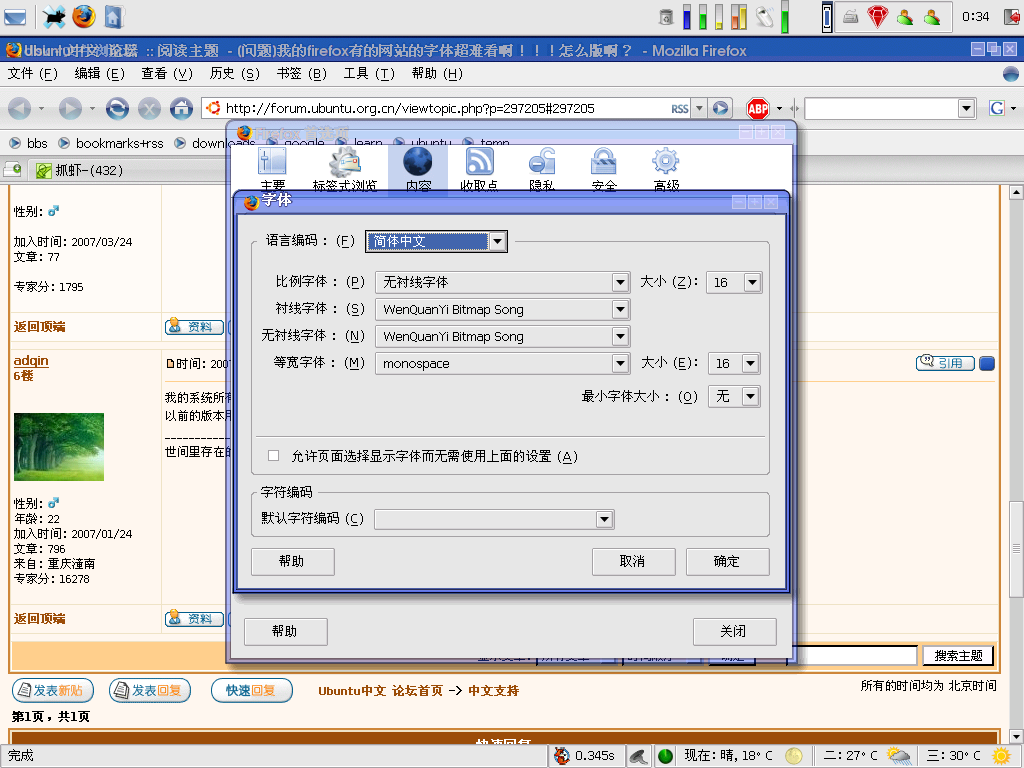Click 帮助 in the preferences window

click(285, 632)
